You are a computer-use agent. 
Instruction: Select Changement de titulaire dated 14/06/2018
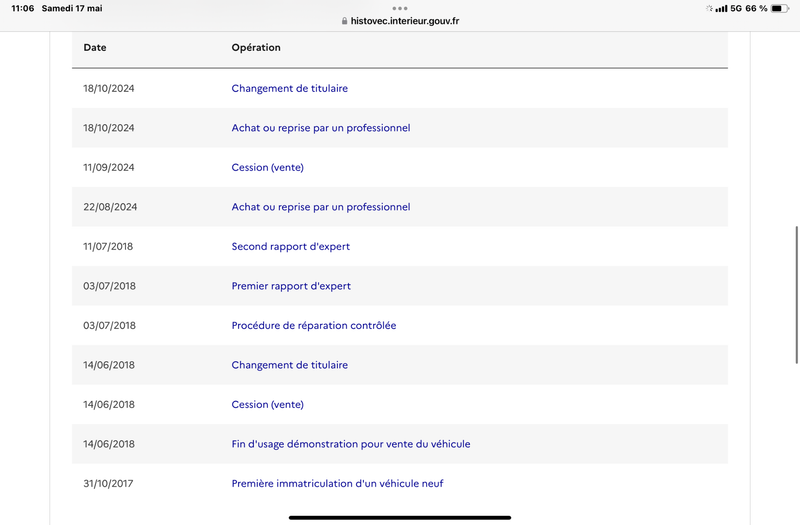[290, 365]
